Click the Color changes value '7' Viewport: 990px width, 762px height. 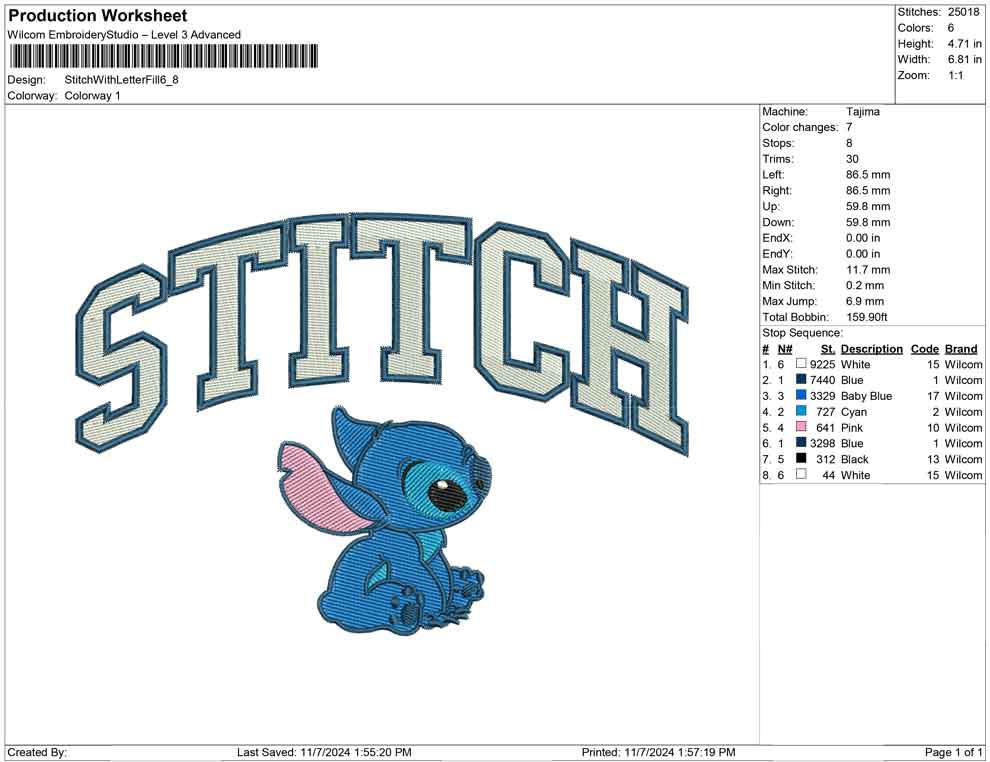pyautogui.click(x=849, y=128)
